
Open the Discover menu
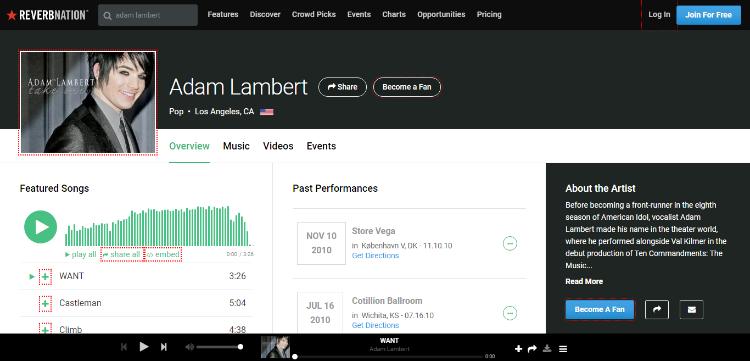coord(265,15)
